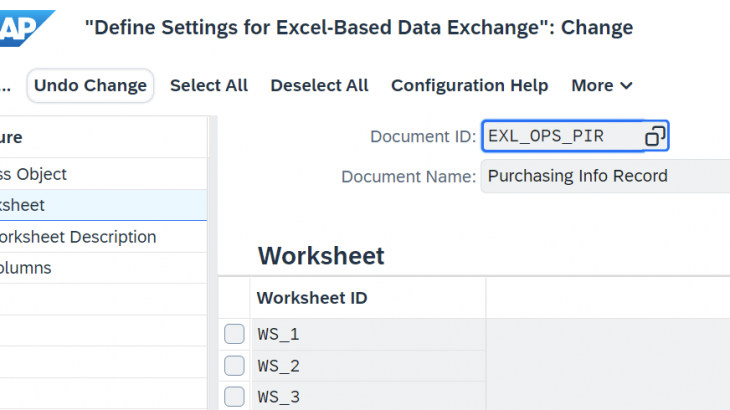Click the Worksheet section heading
The height and width of the screenshot is (410, 730).
point(321,256)
